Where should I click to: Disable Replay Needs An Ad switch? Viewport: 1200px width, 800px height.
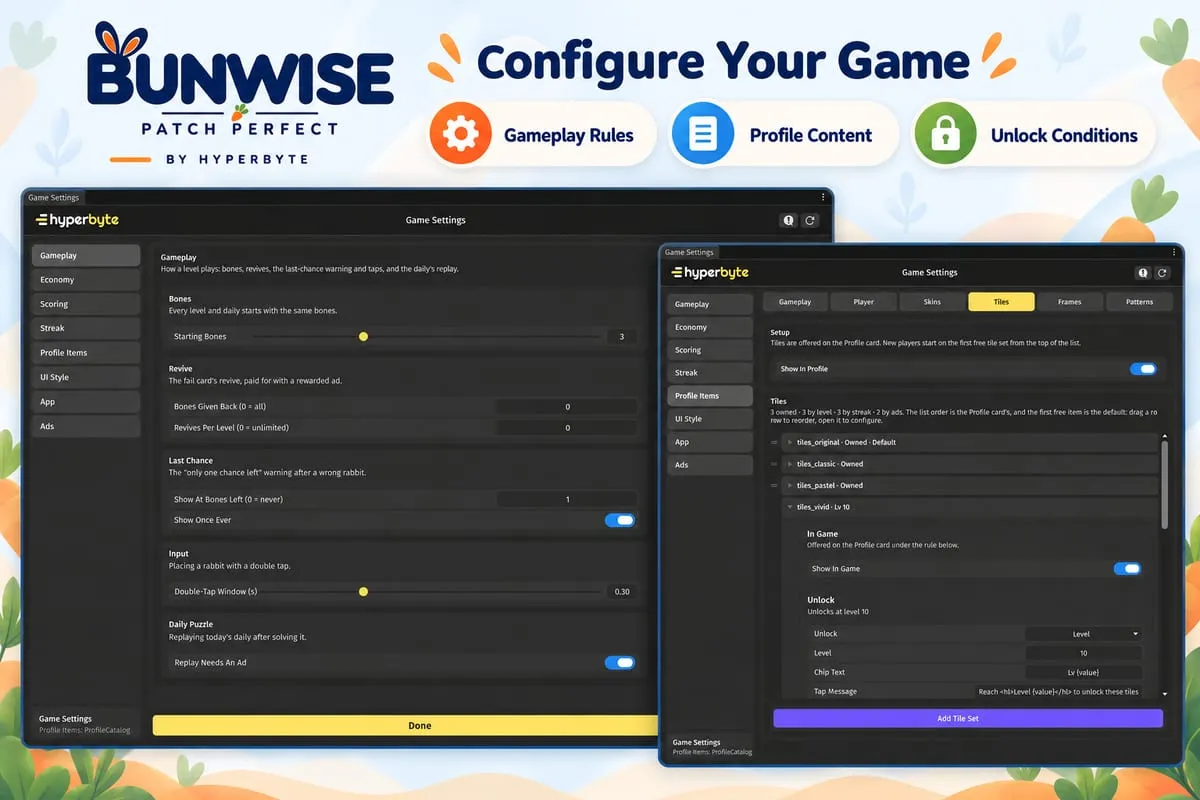point(620,662)
